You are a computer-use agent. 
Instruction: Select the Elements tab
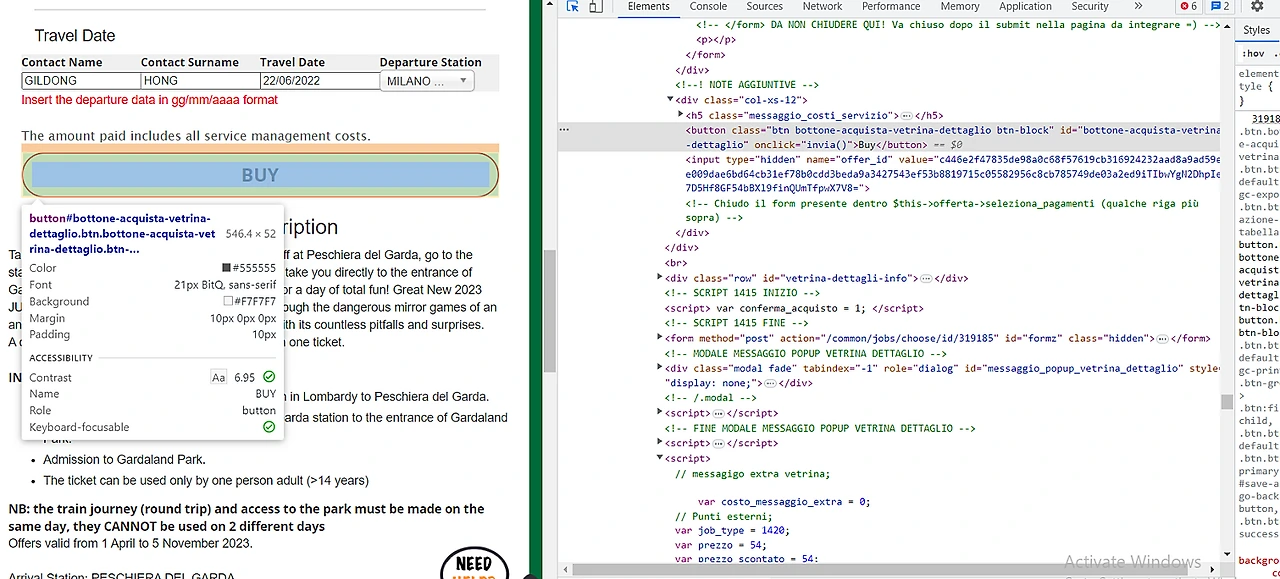pos(648,6)
